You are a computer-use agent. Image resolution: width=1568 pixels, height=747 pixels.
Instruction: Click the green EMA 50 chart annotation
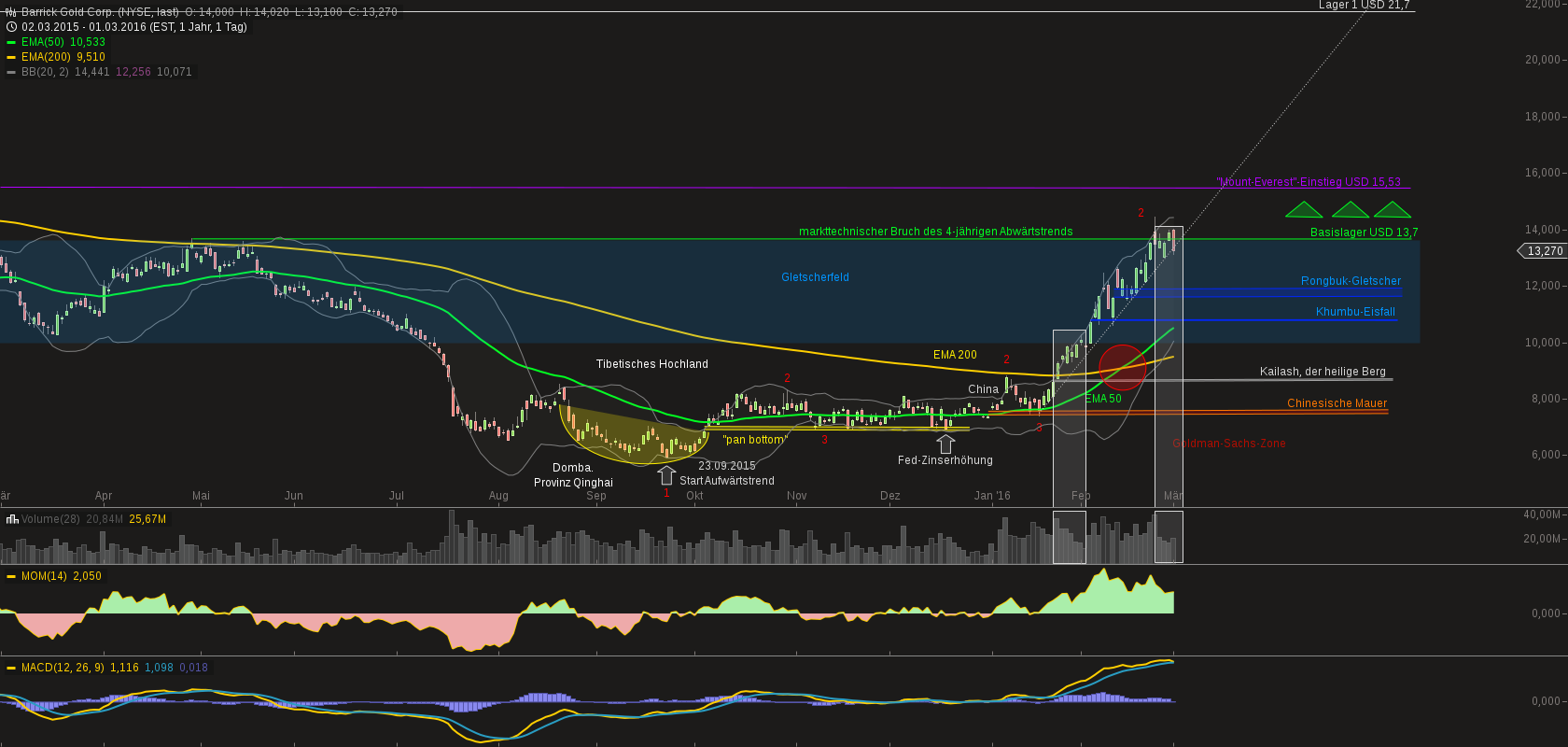(1102, 399)
